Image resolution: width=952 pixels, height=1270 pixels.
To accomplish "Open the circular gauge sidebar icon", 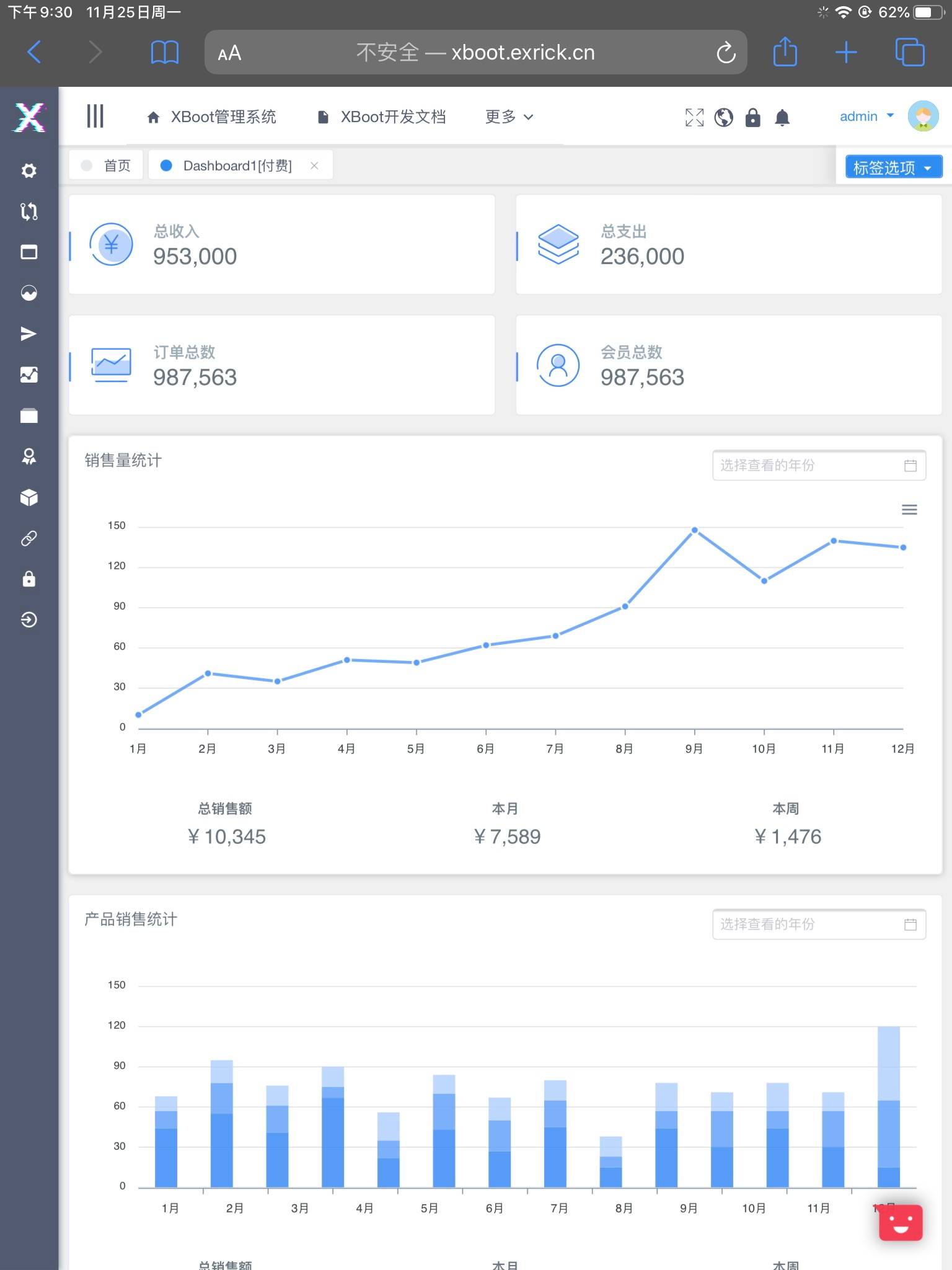I will click(29, 293).
